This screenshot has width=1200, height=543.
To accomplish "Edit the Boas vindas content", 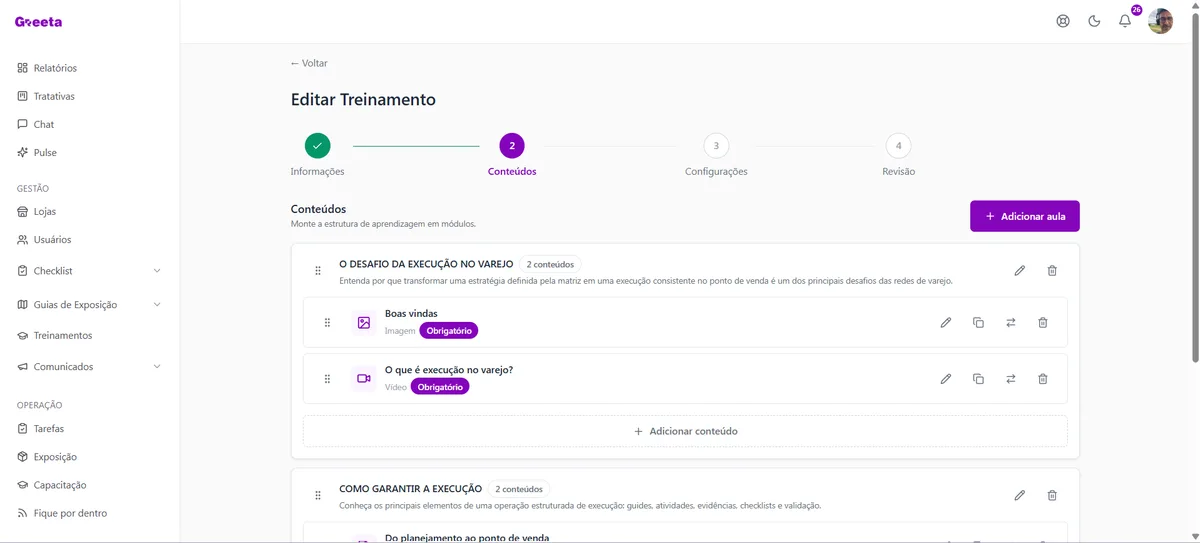I will 946,323.
